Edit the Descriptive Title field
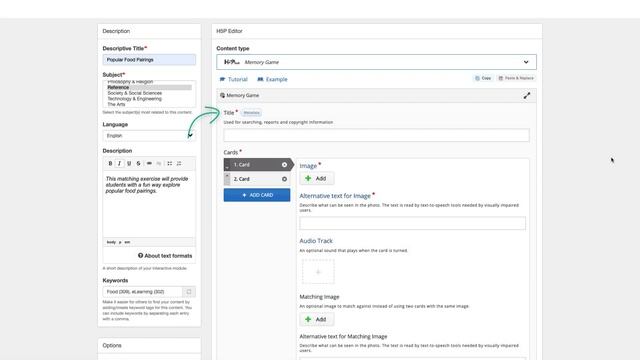Viewport: 640px width, 360px height. pos(149,60)
